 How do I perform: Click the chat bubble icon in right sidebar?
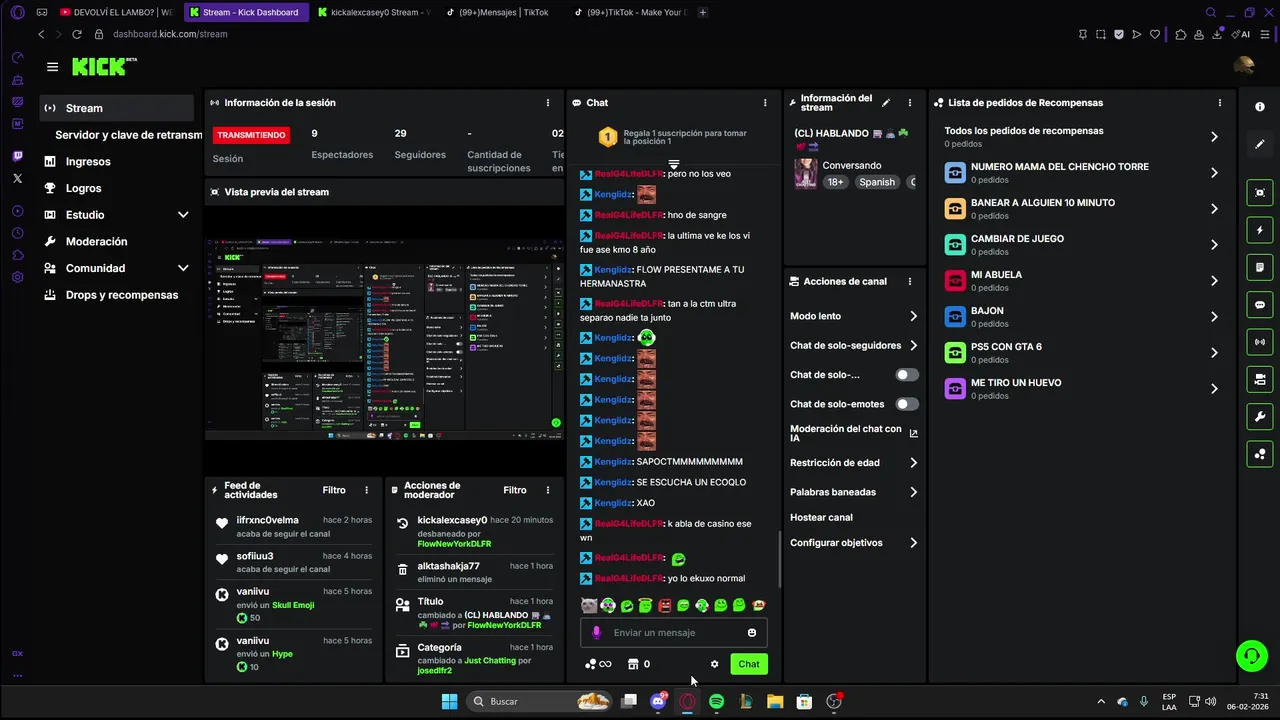[x=1260, y=305]
